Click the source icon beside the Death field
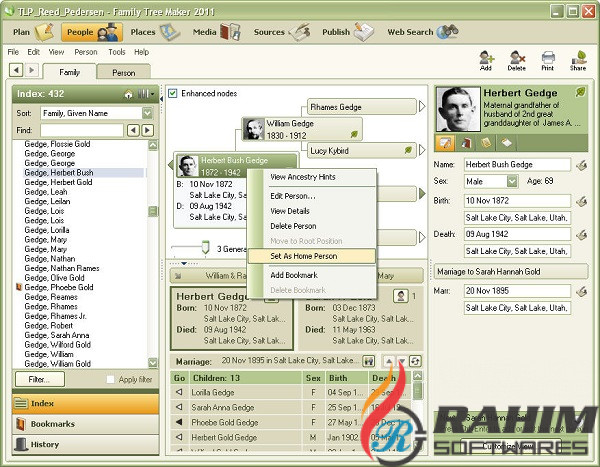The width and height of the screenshot is (600, 467). point(581,235)
